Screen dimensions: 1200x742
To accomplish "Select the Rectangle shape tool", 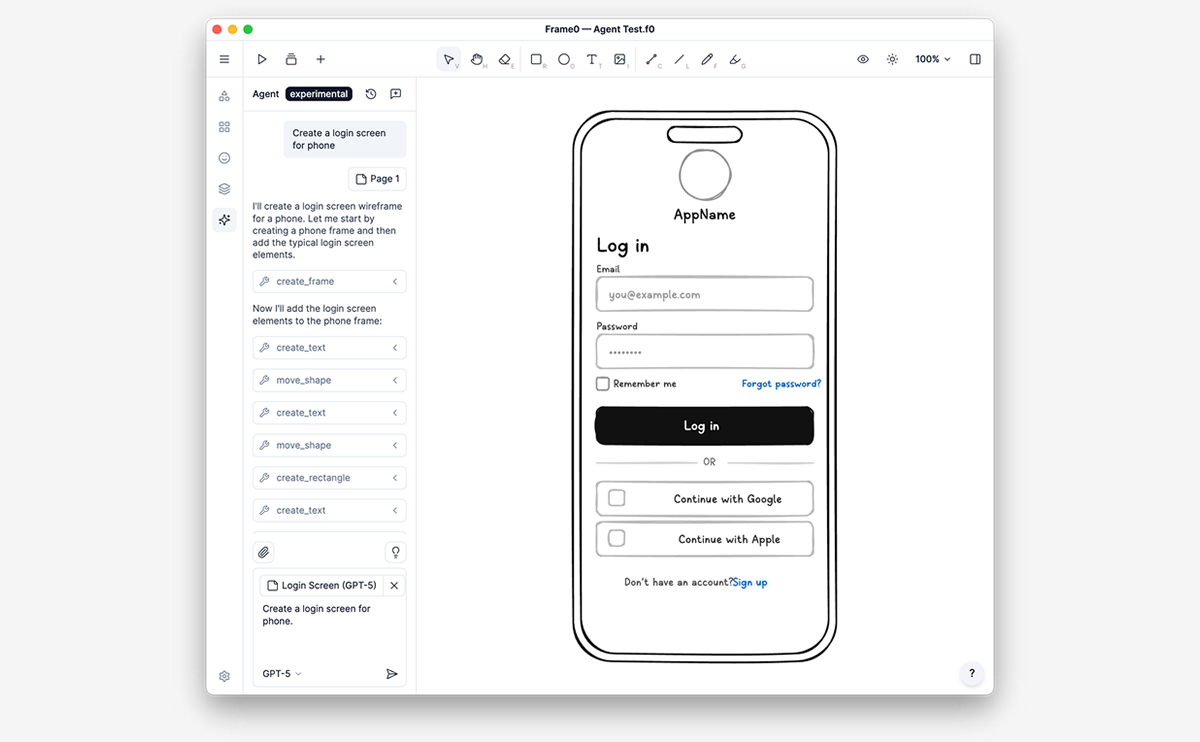I will coord(536,60).
